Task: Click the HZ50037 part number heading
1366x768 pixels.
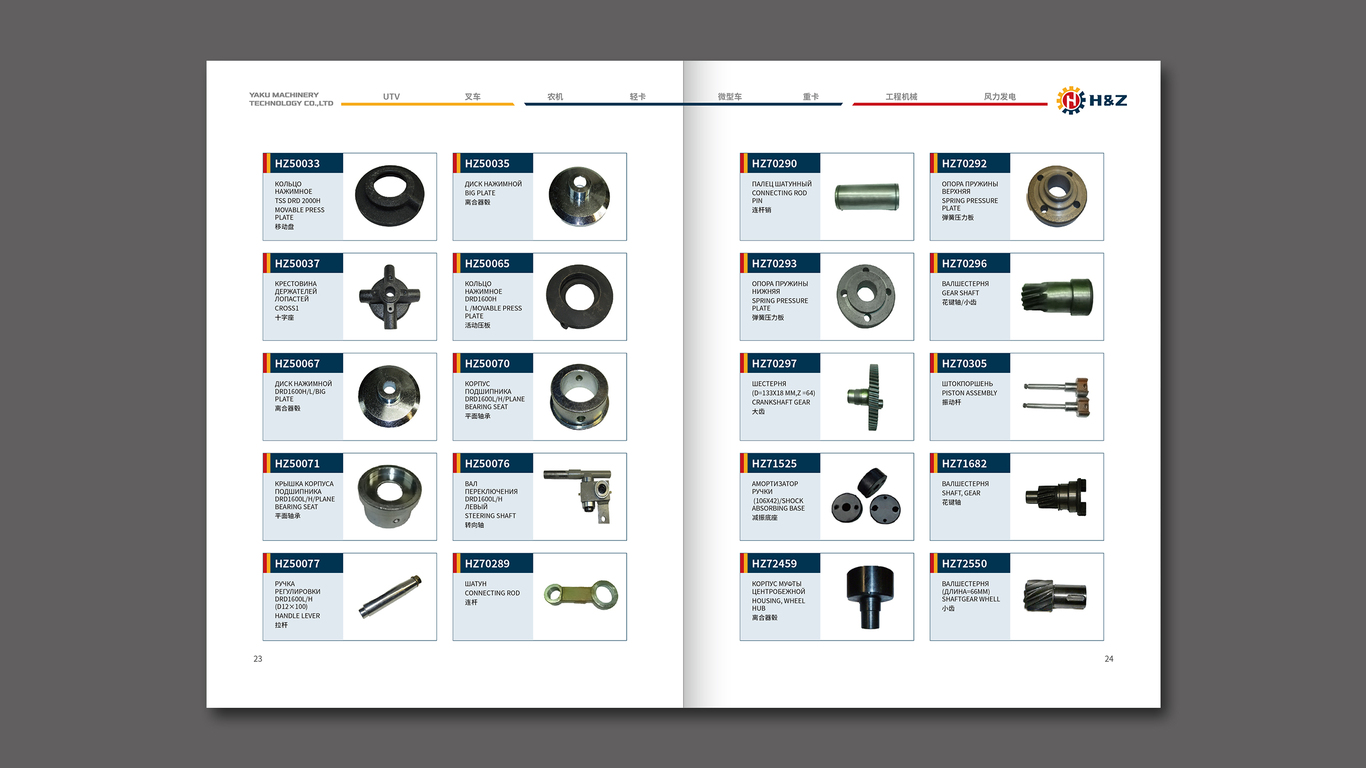Action: [x=297, y=263]
